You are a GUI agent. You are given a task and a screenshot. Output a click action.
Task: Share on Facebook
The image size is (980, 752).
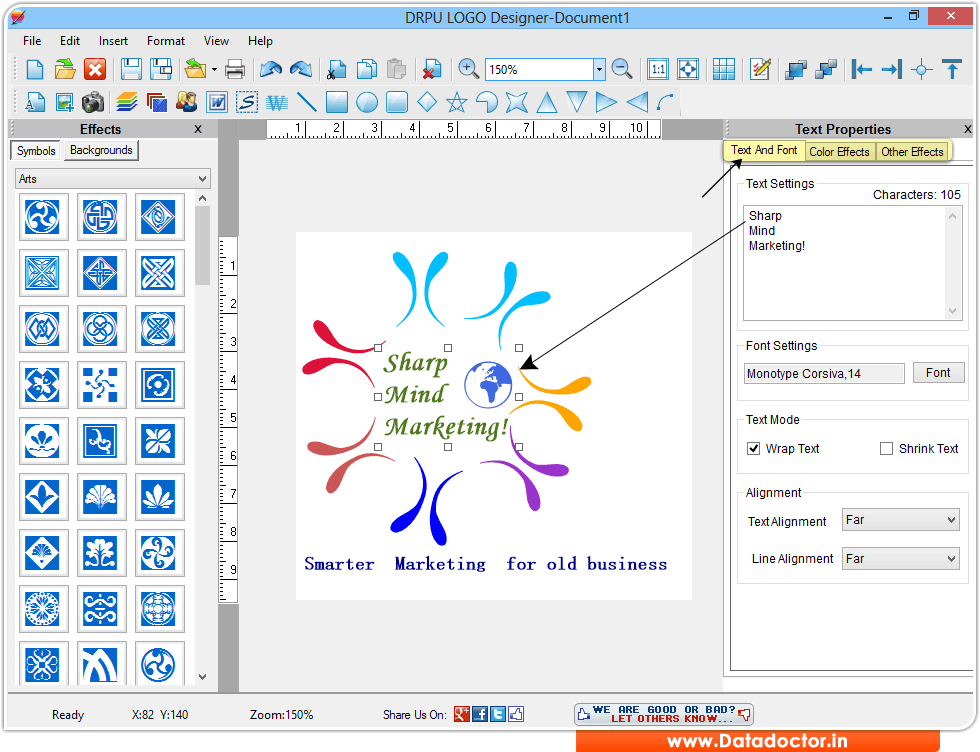point(480,713)
